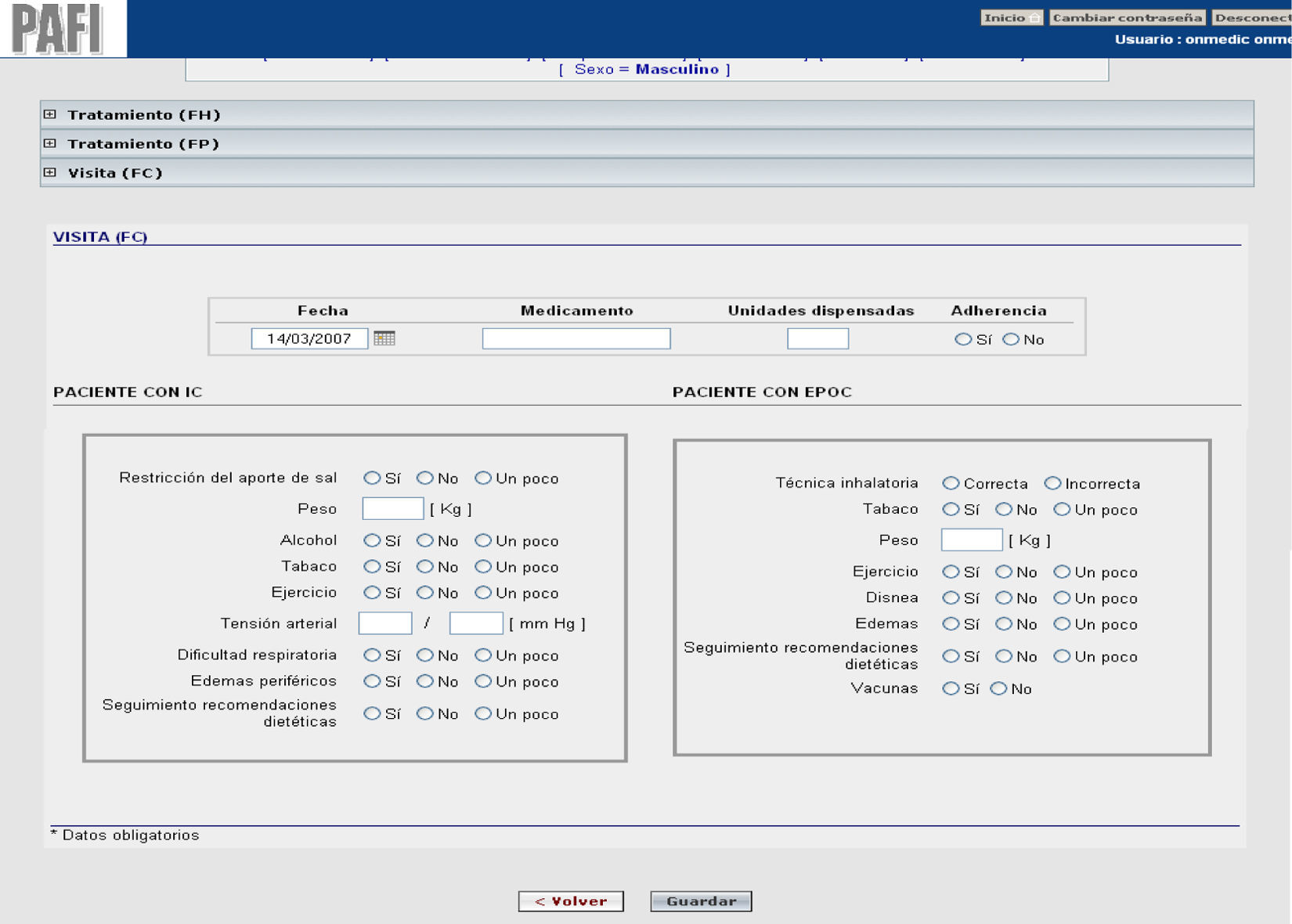Select Un poco for Disnea
Screen dimensions: 1292x924
pyautogui.click(x=1062, y=597)
